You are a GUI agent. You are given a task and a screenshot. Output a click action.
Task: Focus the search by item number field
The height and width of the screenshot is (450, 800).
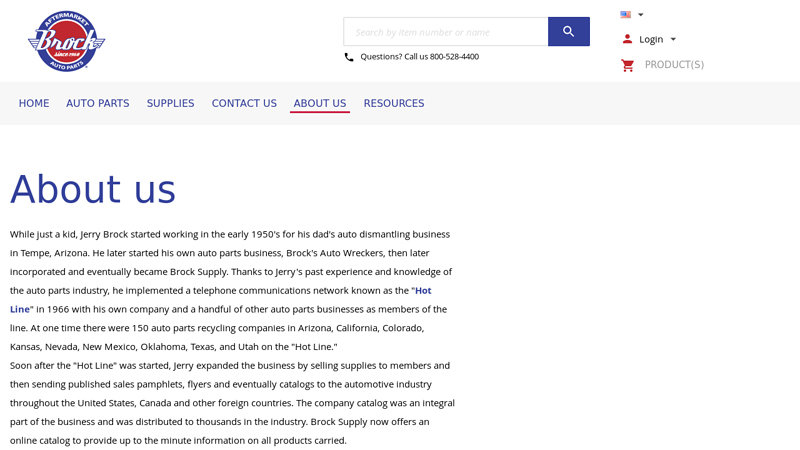pyautogui.click(x=445, y=32)
